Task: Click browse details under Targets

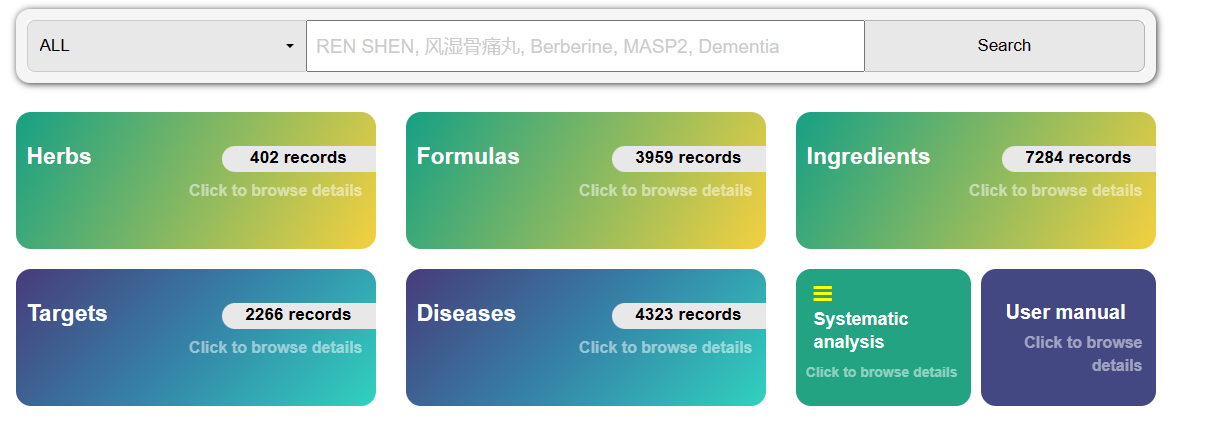Action: click(275, 347)
